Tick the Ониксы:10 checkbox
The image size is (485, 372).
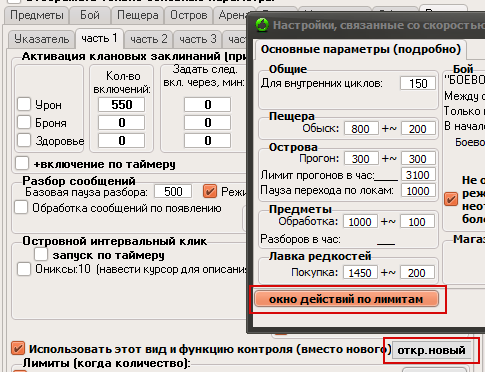[x=24, y=269]
